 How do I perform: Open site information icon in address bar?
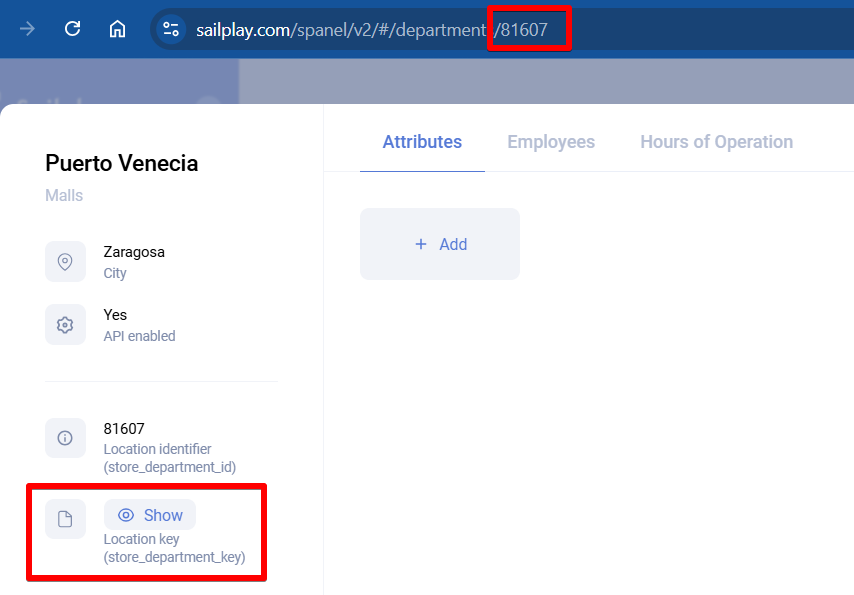171,29
